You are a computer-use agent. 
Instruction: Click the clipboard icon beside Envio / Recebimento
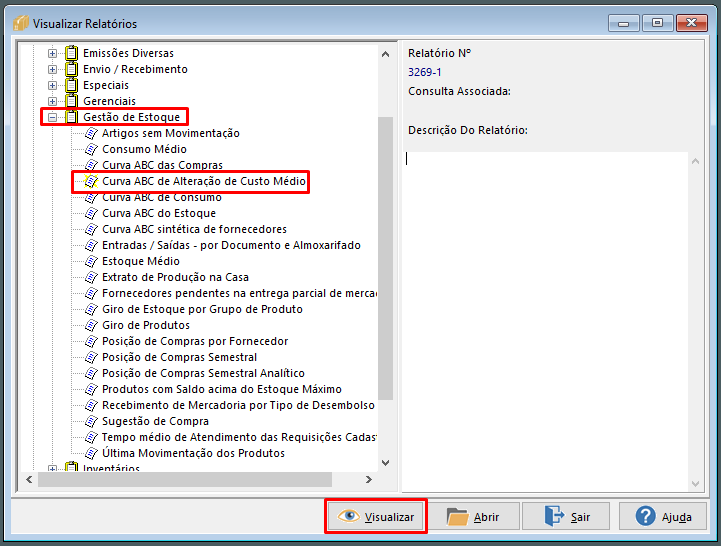click(71, 69)
